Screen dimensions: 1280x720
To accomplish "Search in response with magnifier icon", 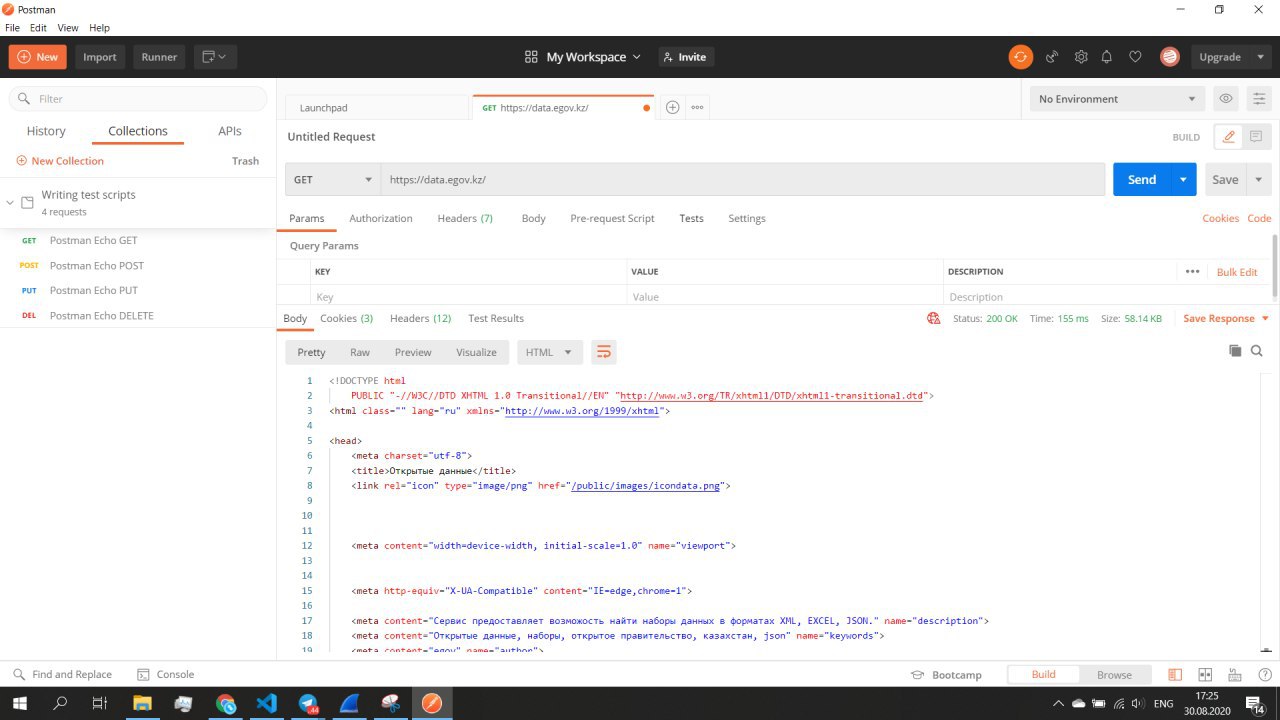I will click(1257, 351).
